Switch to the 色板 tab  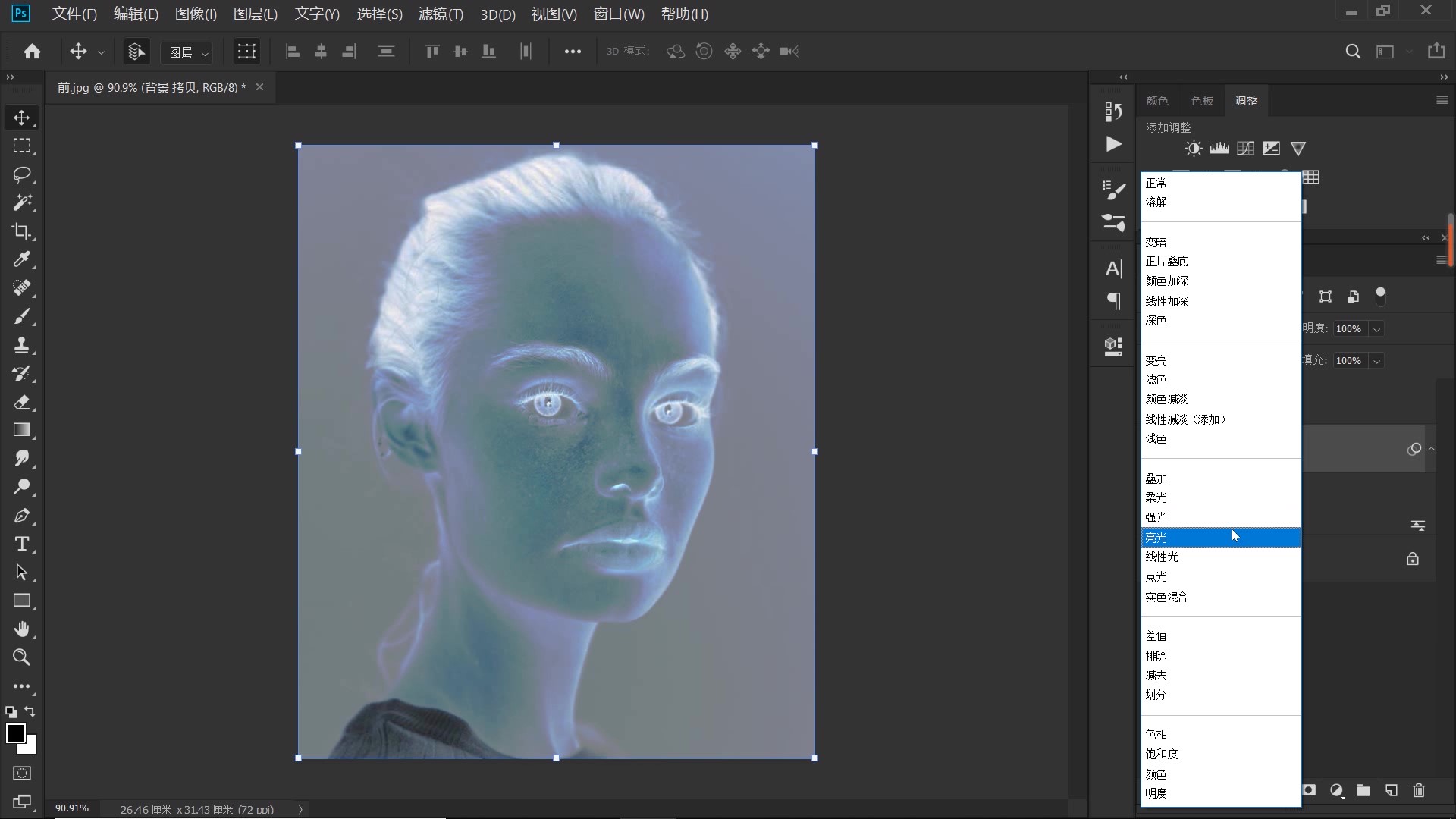coord(1201,101)
